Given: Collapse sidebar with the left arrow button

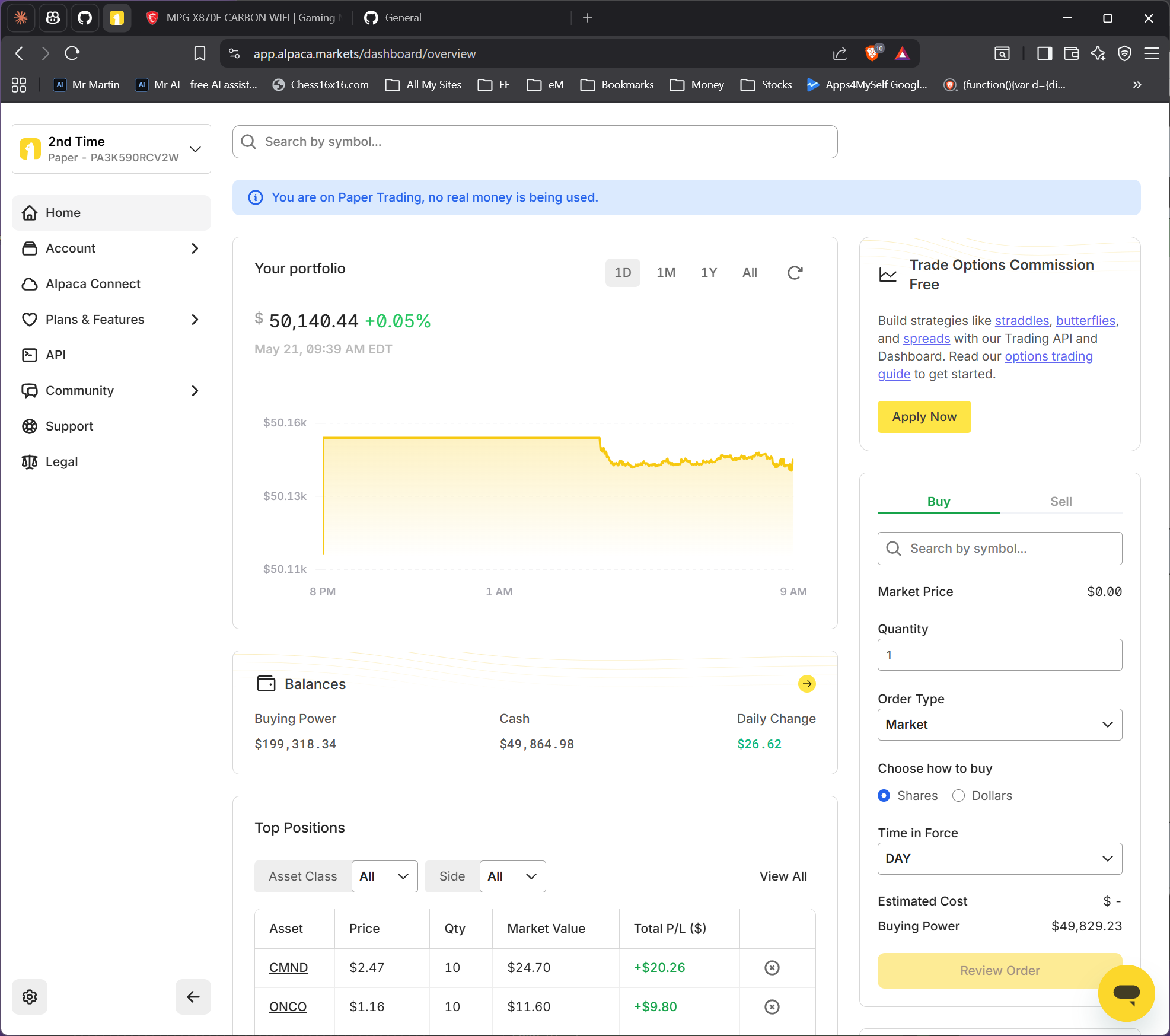Looking at the screenshot, I should 193,997.
